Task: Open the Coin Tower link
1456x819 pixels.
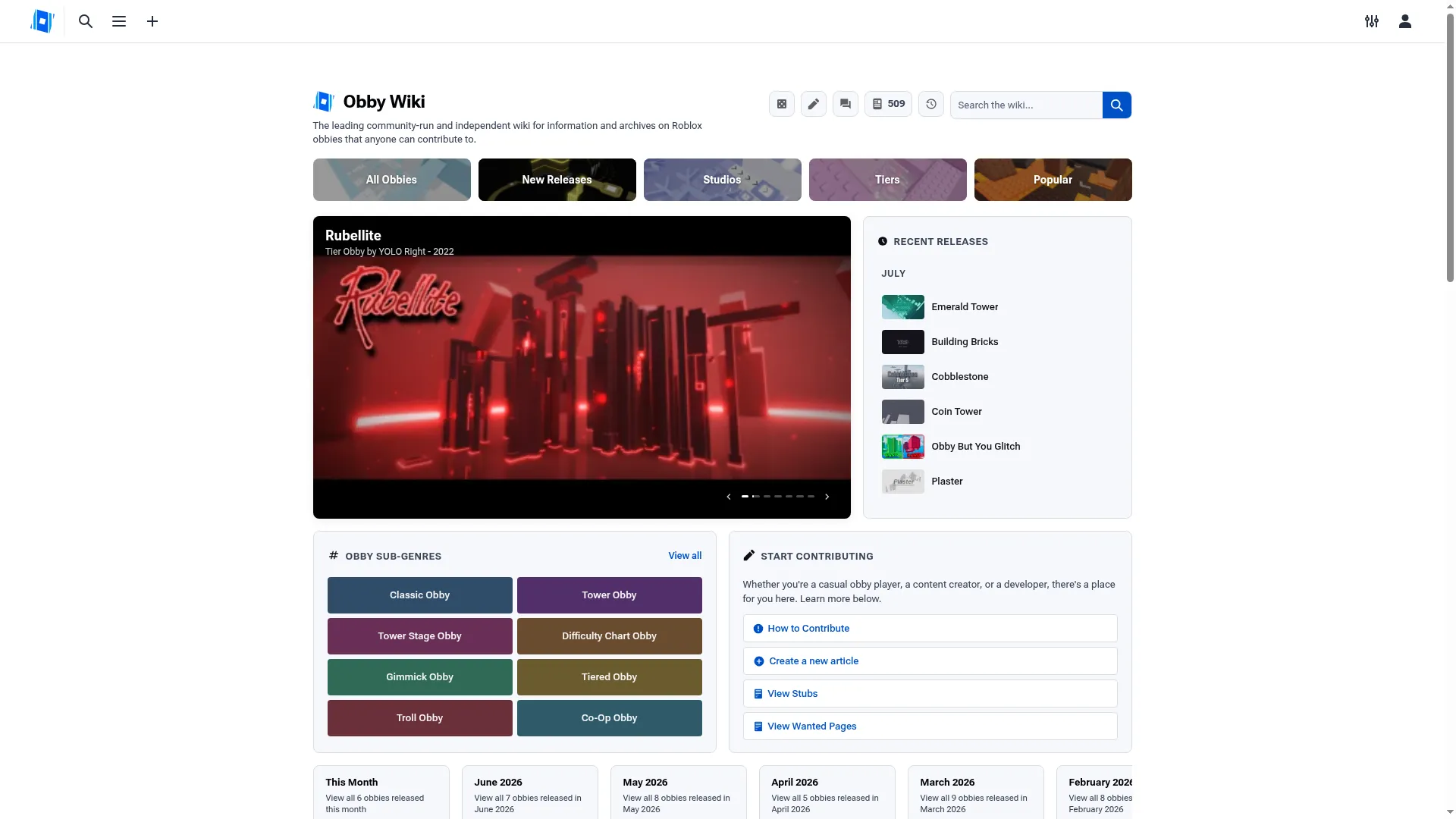Action: (957, 412)
